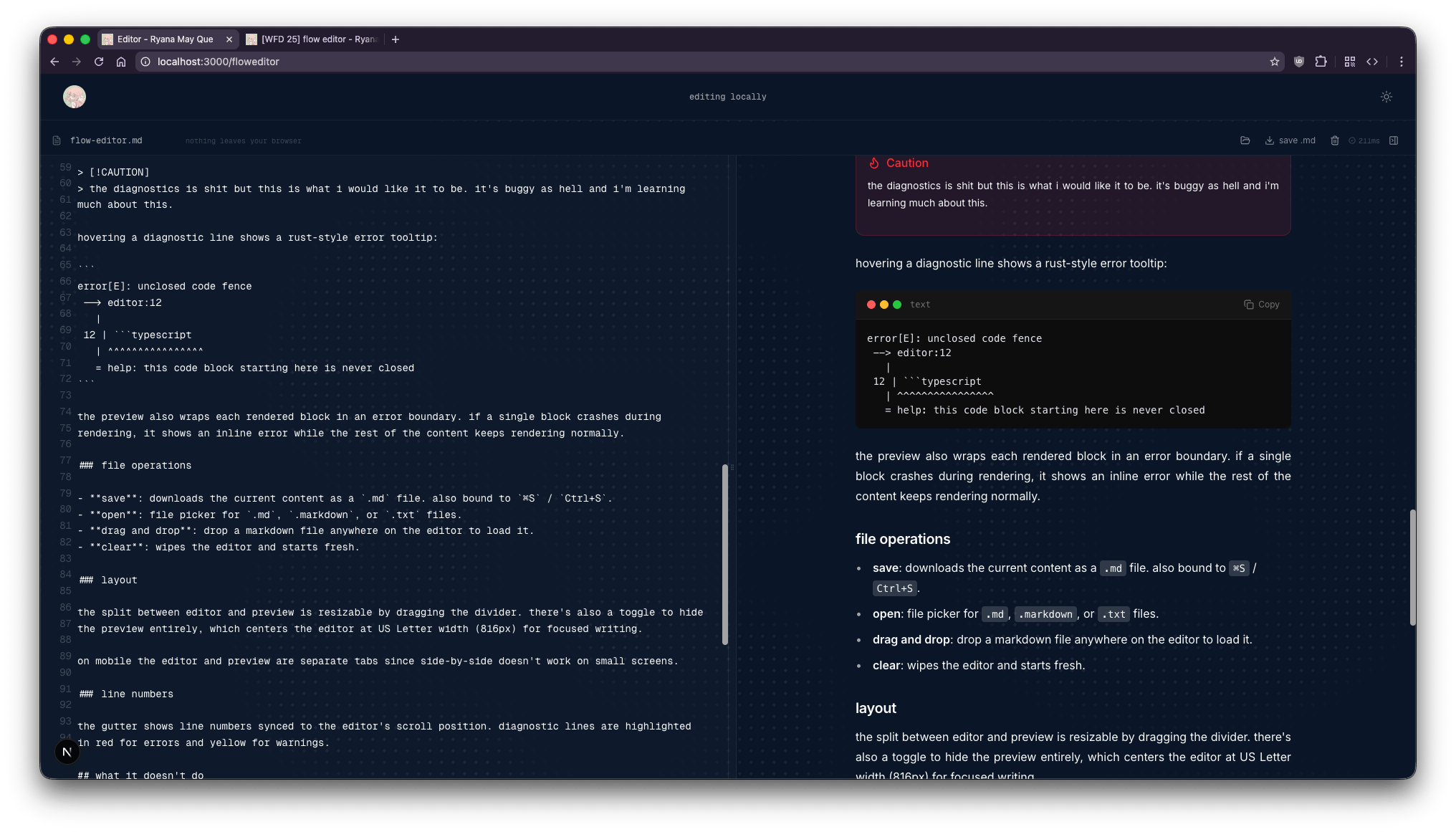Click the 211ms render time indicator

[1364, 141]
